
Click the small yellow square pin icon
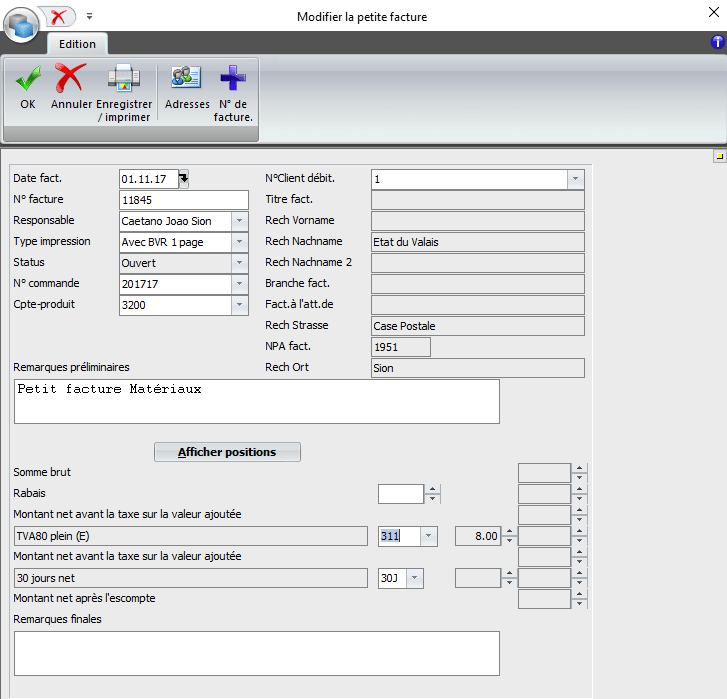[720, 156]
